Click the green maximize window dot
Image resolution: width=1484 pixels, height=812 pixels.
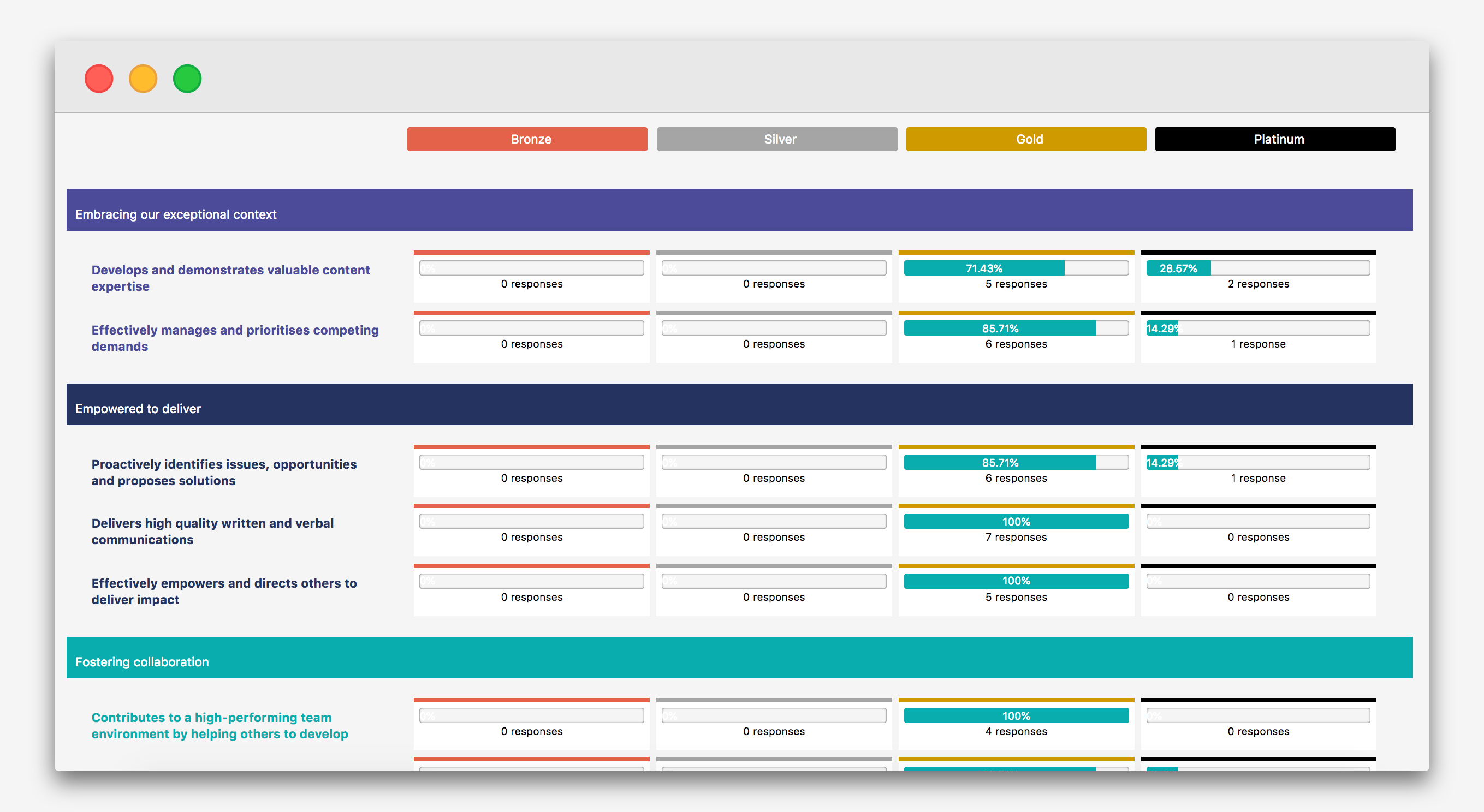(x=187, y=79)
